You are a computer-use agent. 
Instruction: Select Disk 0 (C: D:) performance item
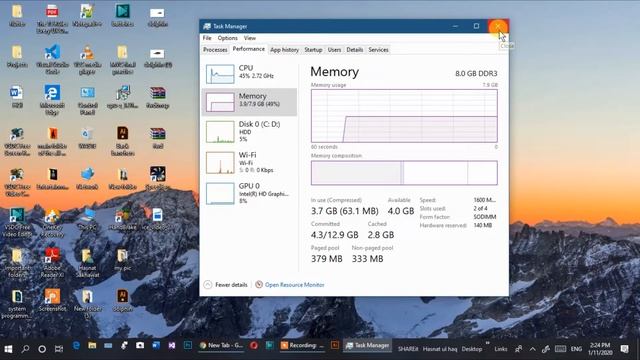(x=249, y=131)
